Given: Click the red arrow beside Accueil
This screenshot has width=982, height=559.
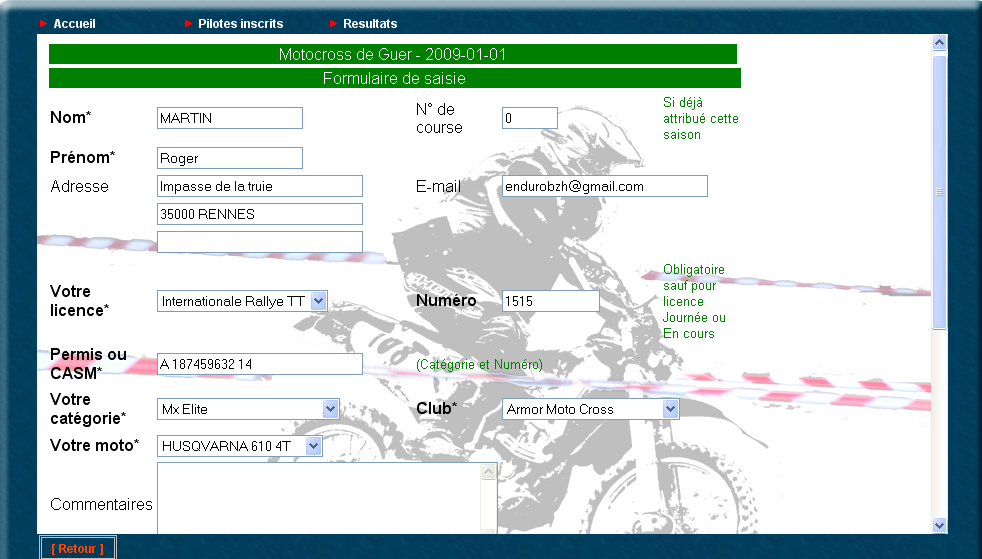Looking at the screenshot, I should [x=43, y=24].
